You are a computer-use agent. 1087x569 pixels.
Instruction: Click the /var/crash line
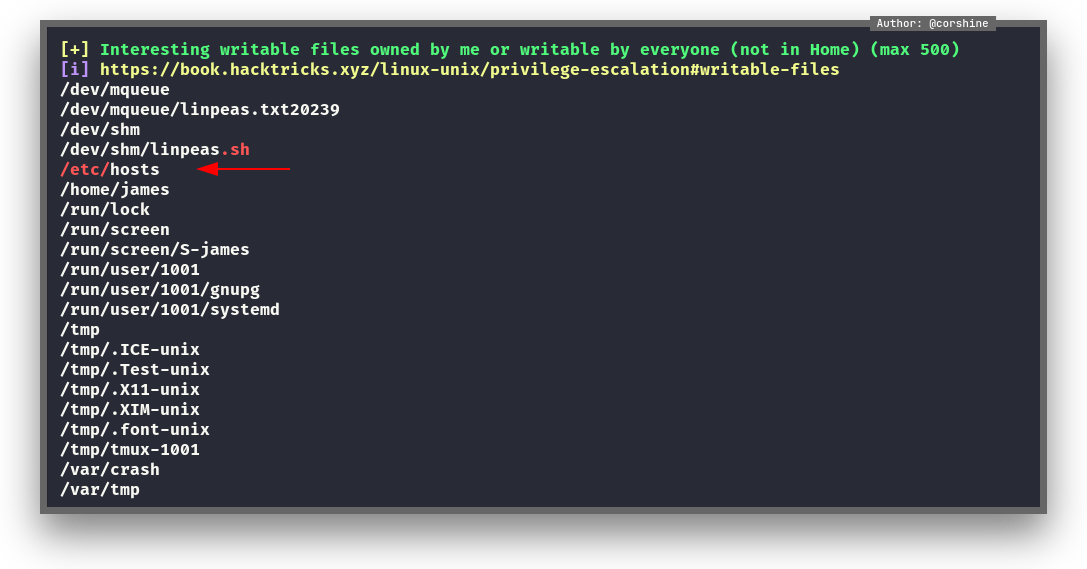tap(110, 470)
